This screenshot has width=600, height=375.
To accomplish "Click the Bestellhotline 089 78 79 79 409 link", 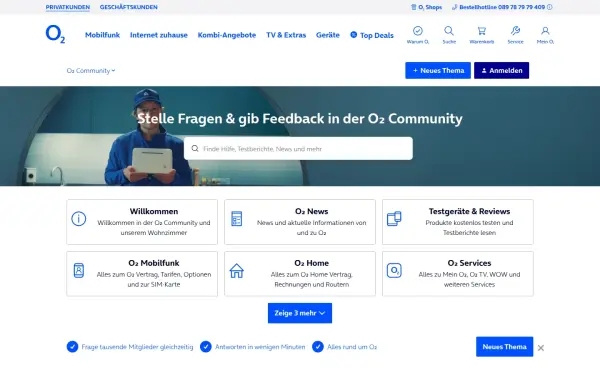I will pos(499,7).
